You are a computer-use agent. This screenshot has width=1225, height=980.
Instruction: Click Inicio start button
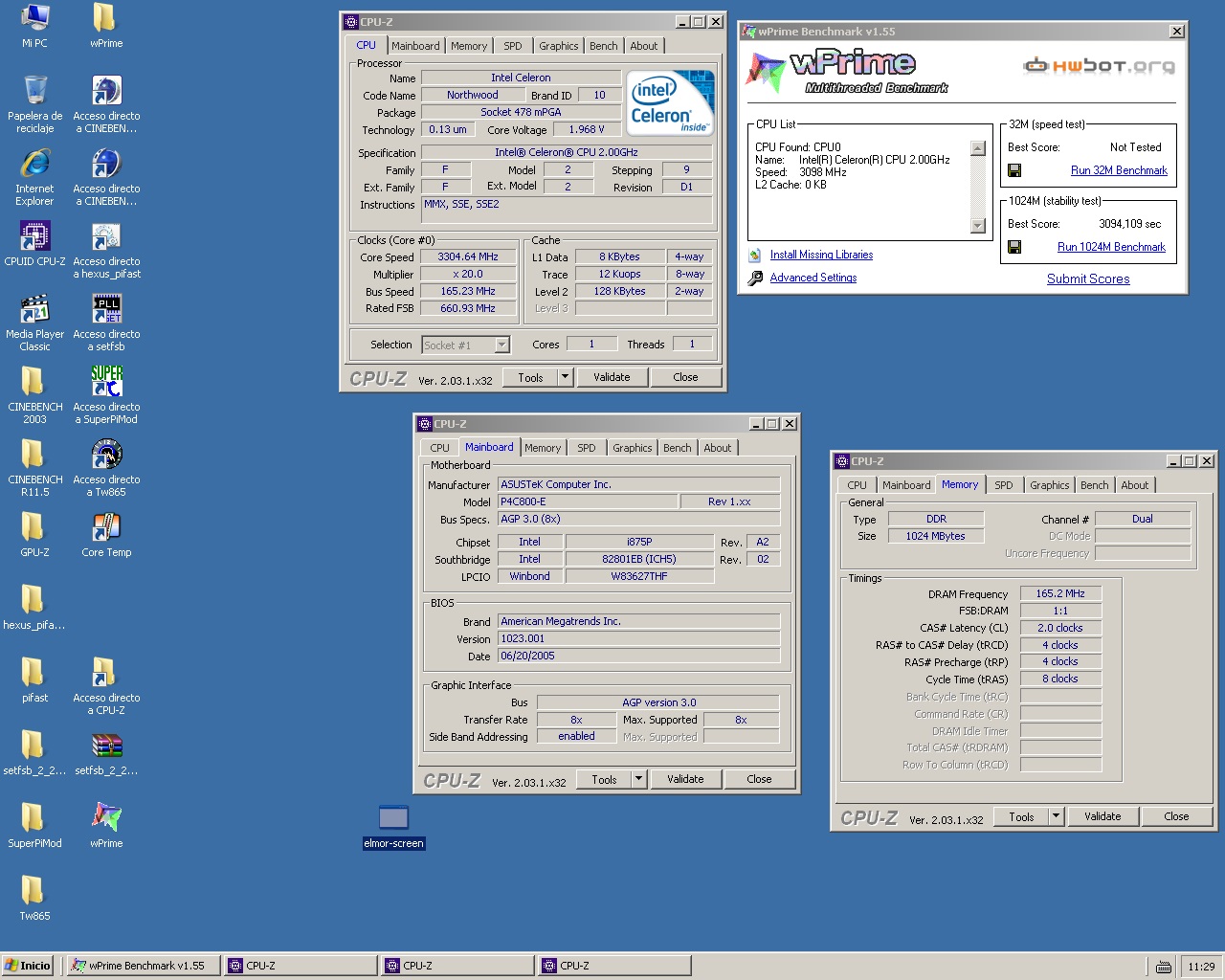pyautogui.click(x=27, y=966)
